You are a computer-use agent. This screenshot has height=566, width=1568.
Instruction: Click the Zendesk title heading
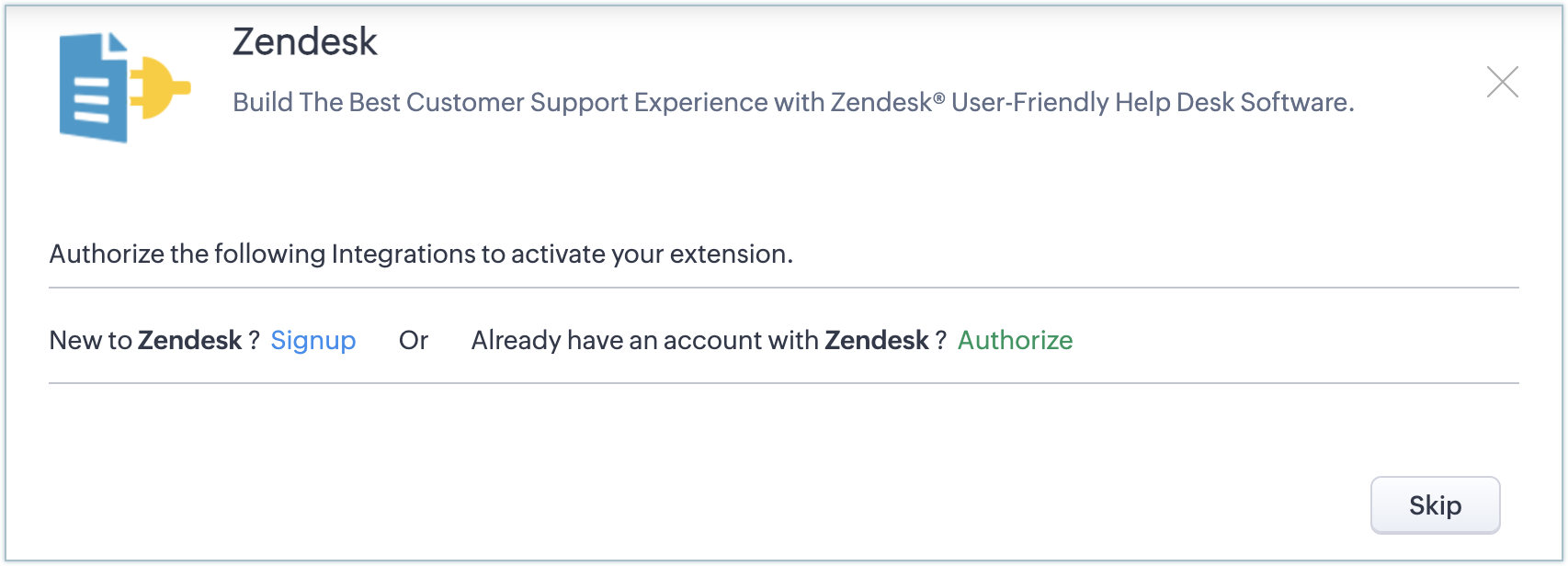[x=304, y=42]
